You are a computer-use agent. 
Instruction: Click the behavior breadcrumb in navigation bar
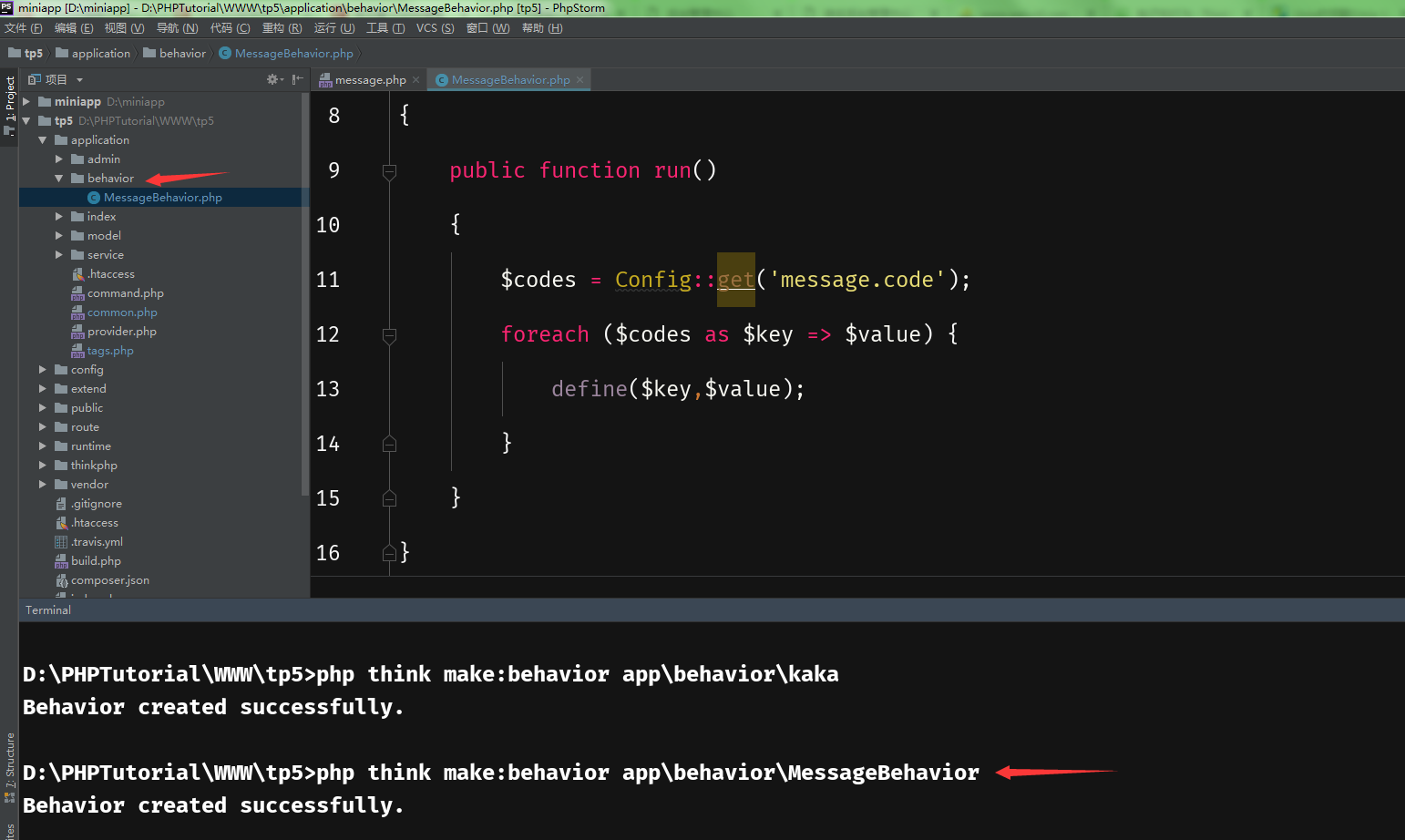(x=175, y=53)
